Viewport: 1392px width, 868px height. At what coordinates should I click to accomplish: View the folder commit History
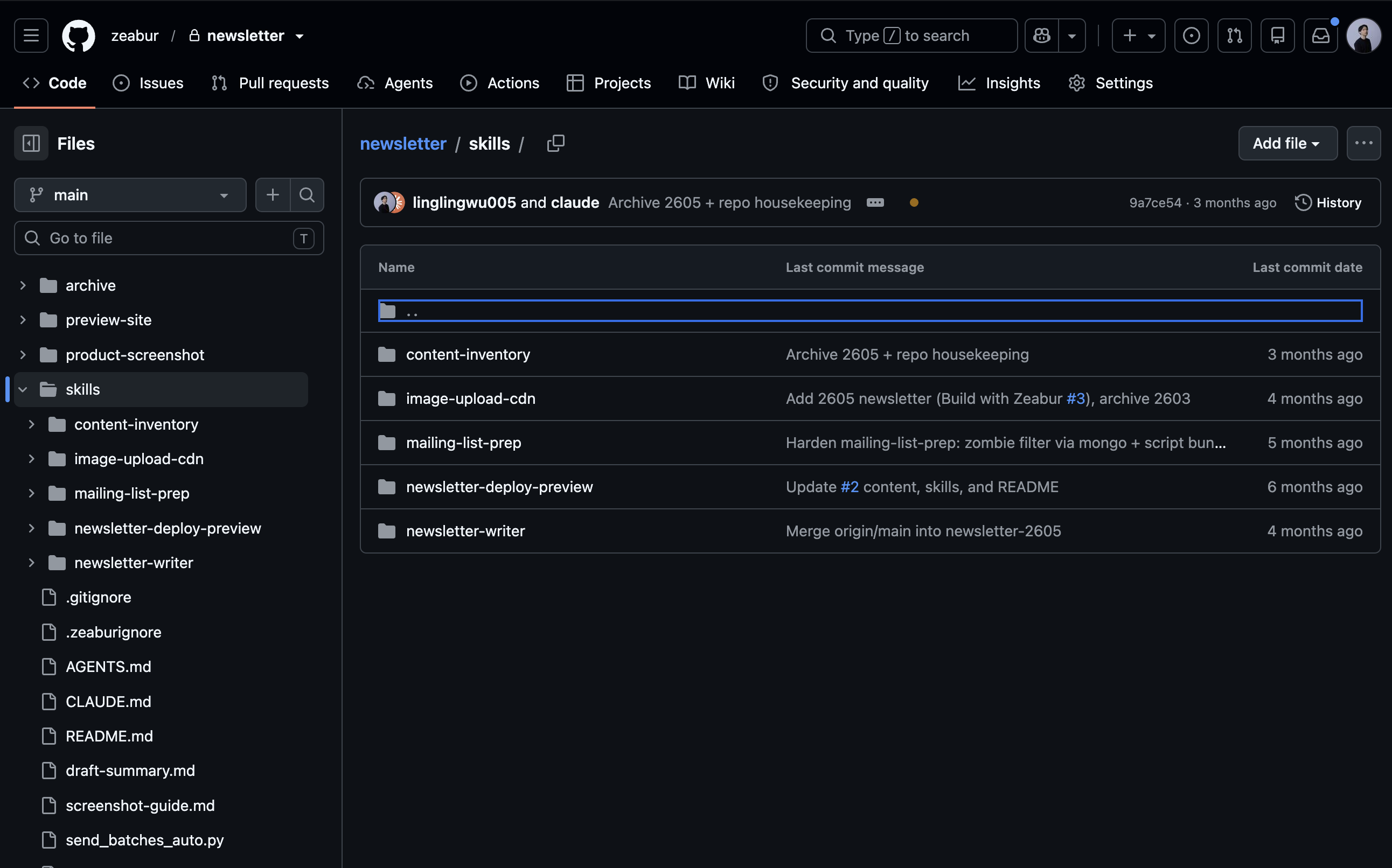pyautogui.click(x=1328, y=202)
